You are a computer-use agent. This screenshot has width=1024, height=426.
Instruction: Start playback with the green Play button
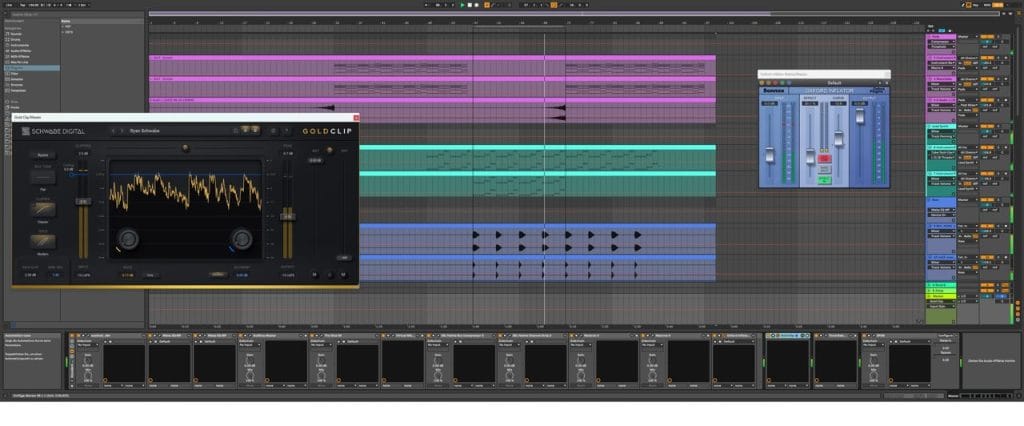[x=462, y=5]
